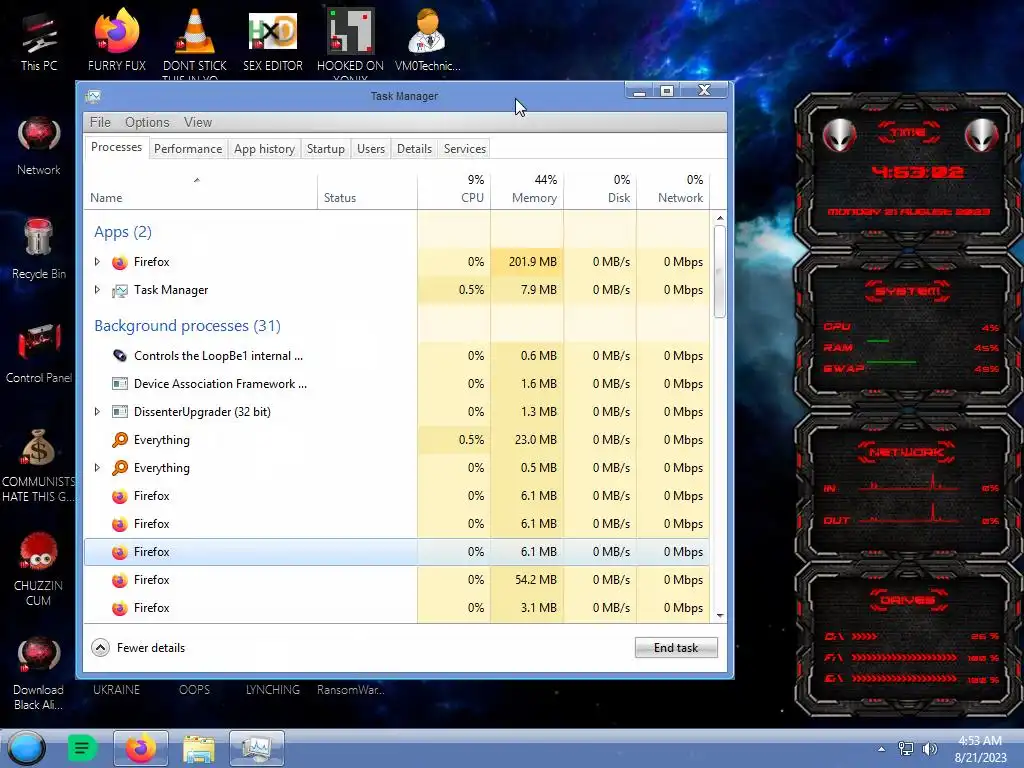The image size is (1024, 768).
Task: Click the network tray icon
Action: (x=906, y=748)
